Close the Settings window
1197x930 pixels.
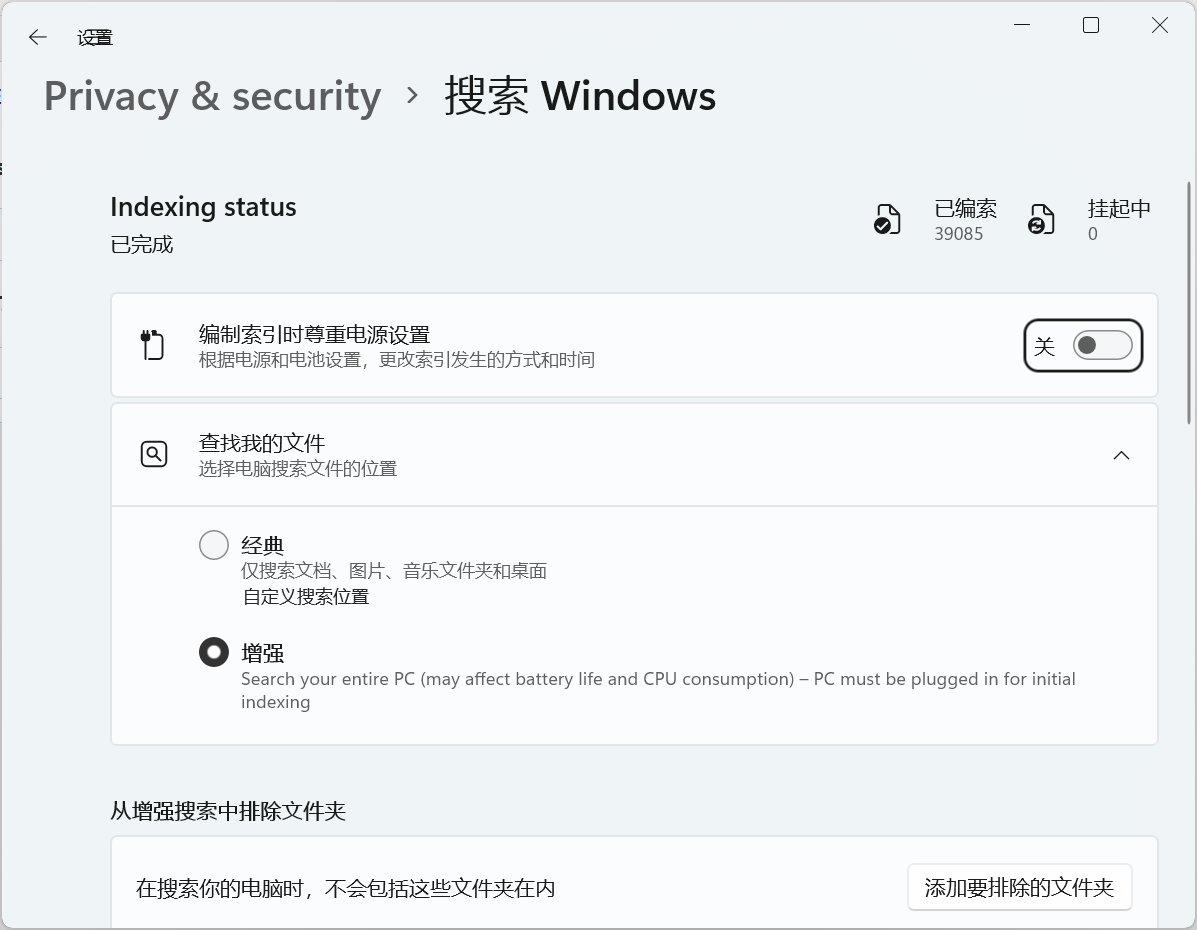1159,25
